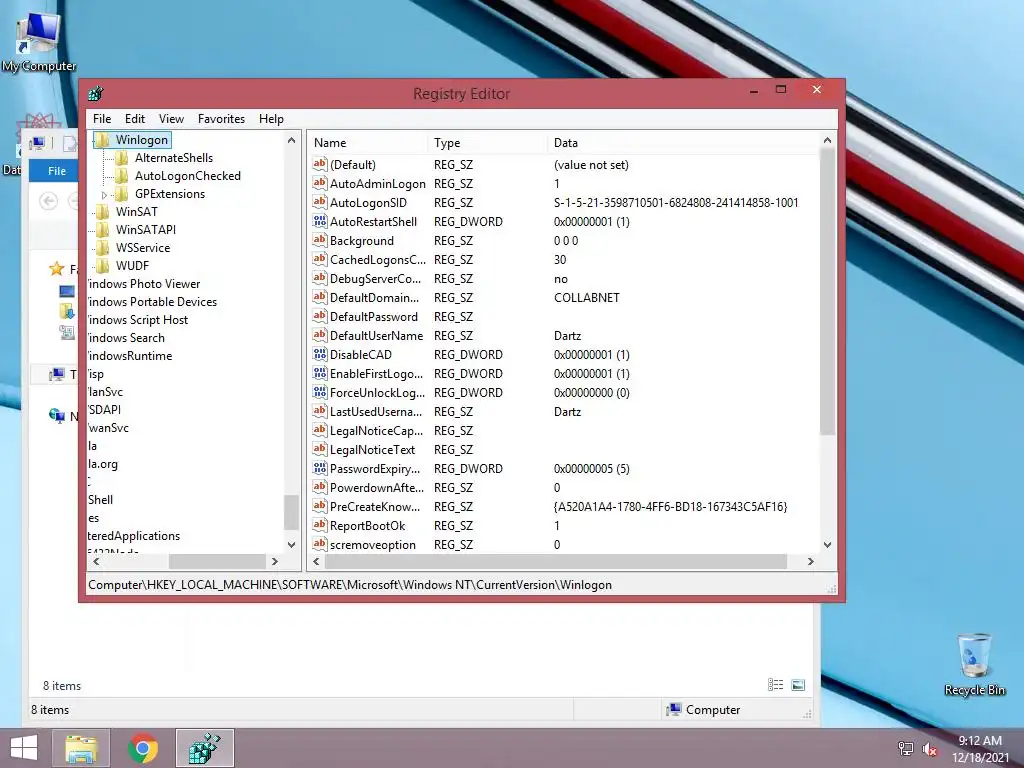The width and height of the screenshot is (1024, 768).
Task: Click the ForceUnlockLogon DWORD icon
Action: (x=319, y=392)
